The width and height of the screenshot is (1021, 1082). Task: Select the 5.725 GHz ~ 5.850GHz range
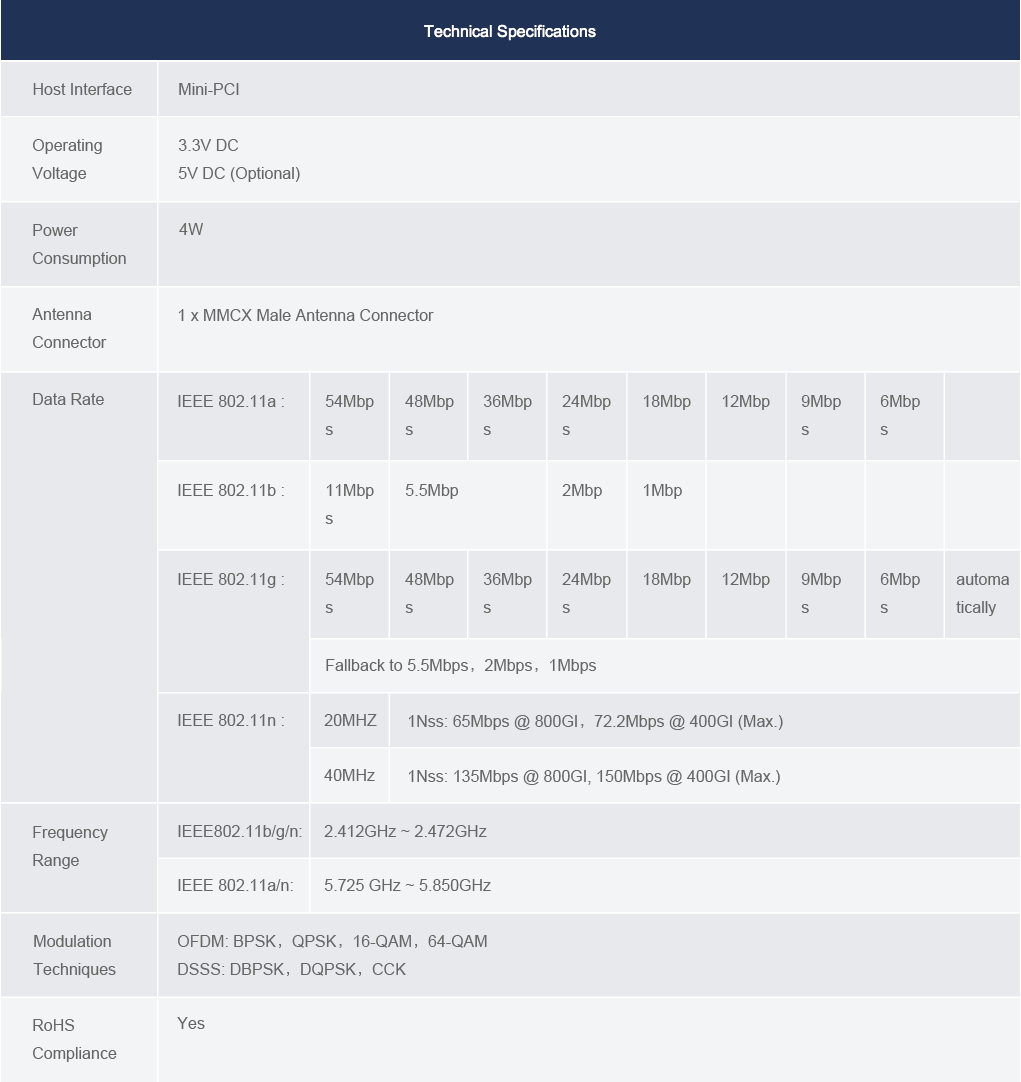(407, 886)
